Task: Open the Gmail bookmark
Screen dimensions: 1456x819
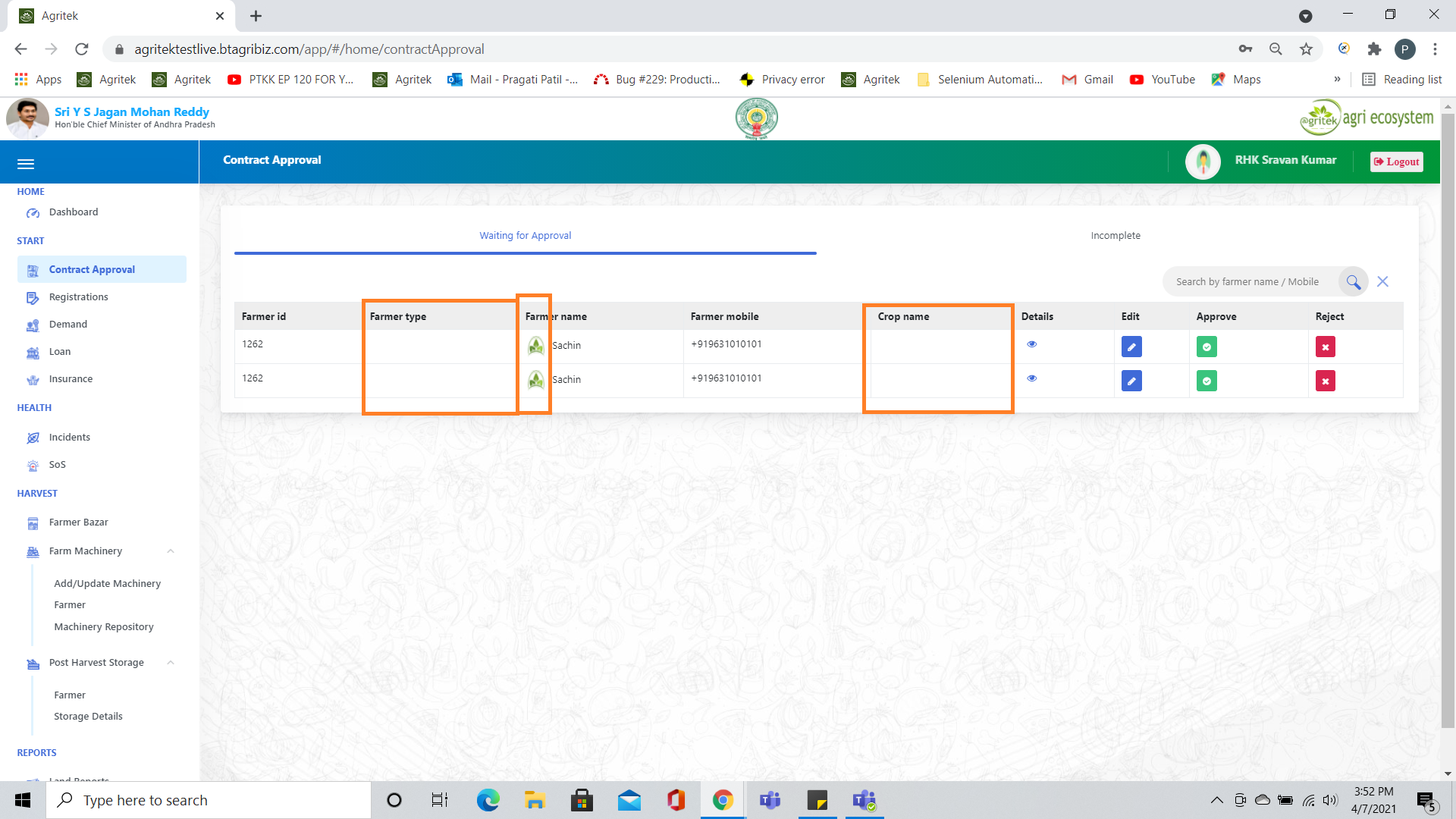Action: tap(1087, 80)
